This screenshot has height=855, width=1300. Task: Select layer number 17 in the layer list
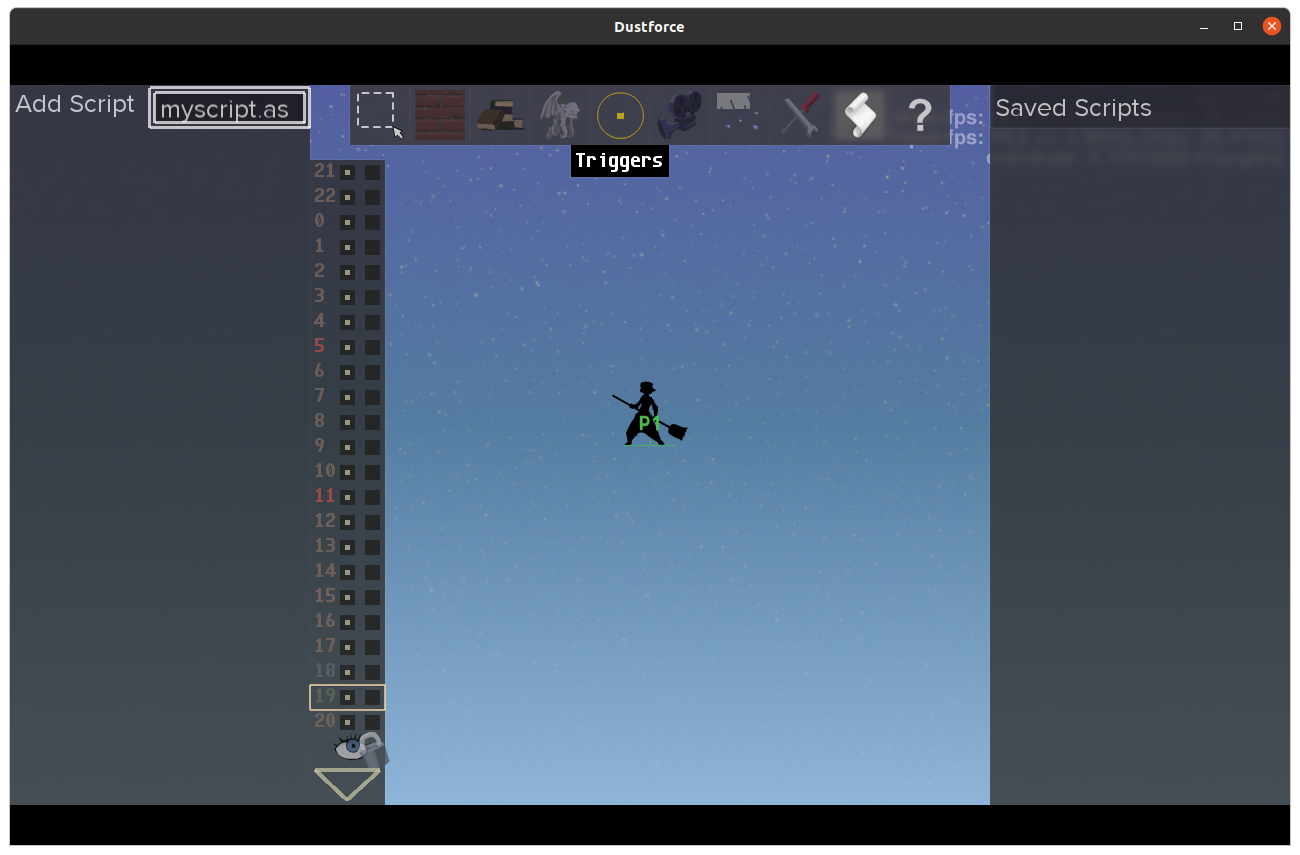click(325, 646)
